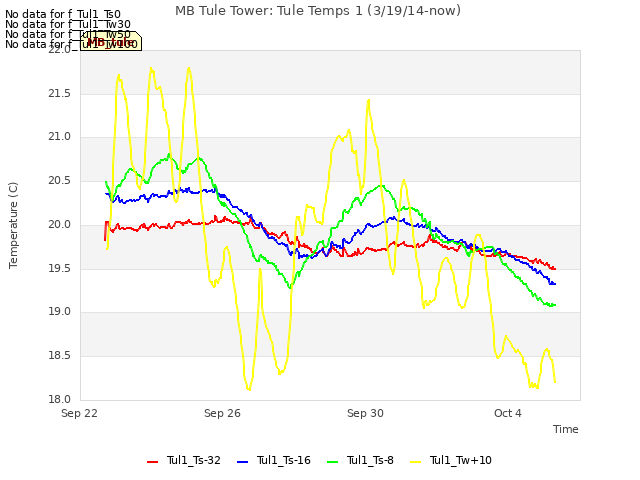
Task: Click the chart title MB Tule Tower
Action: pyautogui.click(x=318, y=11)
